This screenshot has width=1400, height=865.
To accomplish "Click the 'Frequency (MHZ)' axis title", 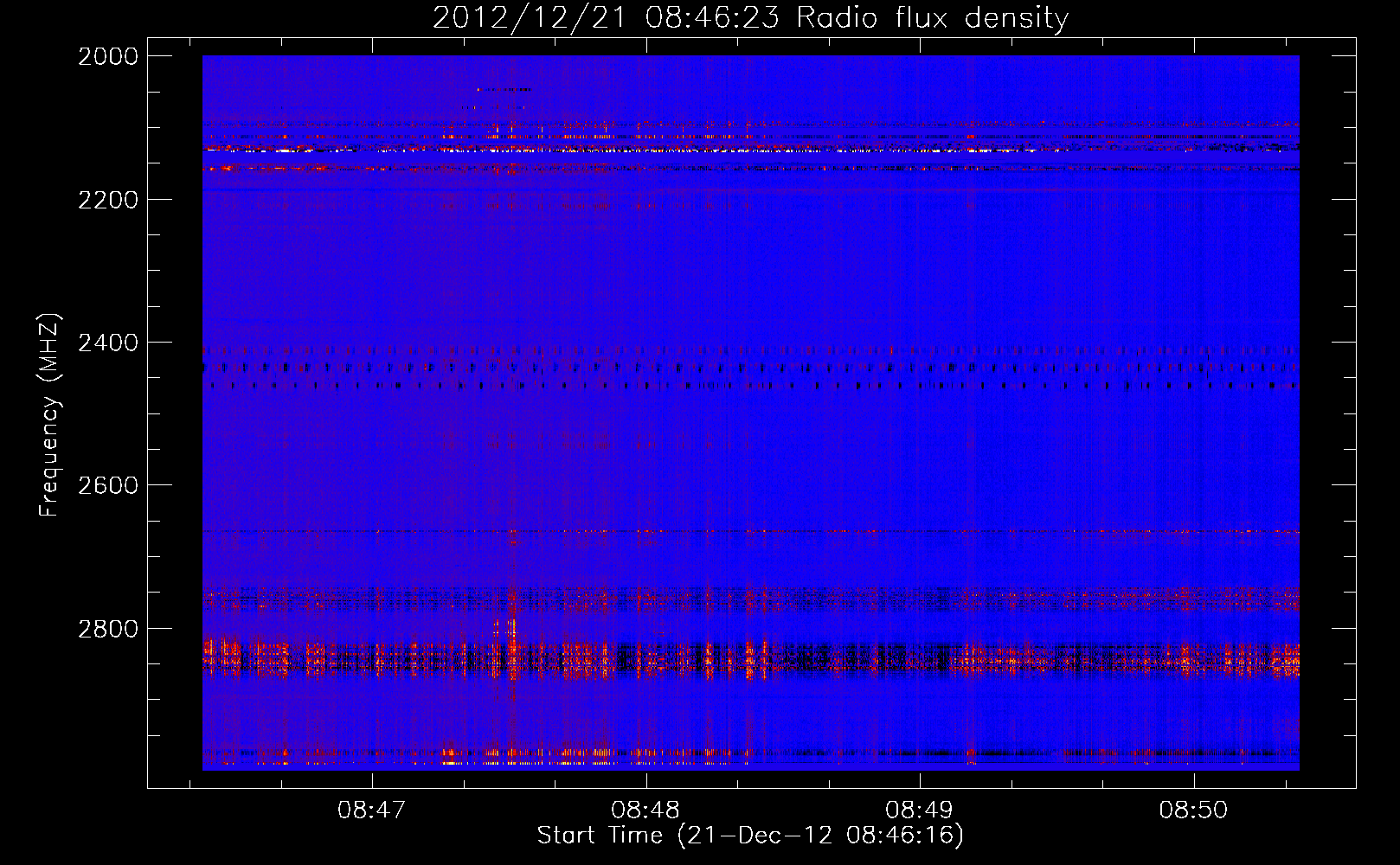I will click(50, 415).
